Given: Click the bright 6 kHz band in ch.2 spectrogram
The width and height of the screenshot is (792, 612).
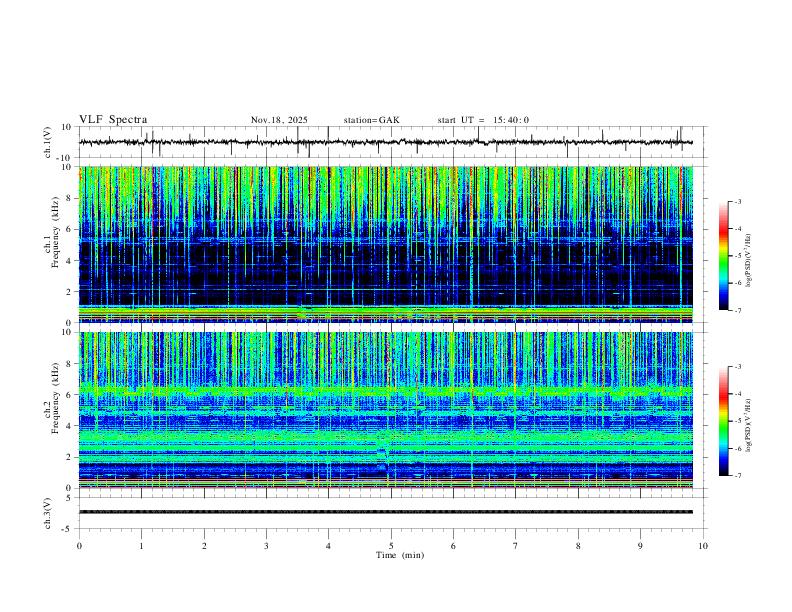Looking at the screenshot, I should (x=386, y=391).
